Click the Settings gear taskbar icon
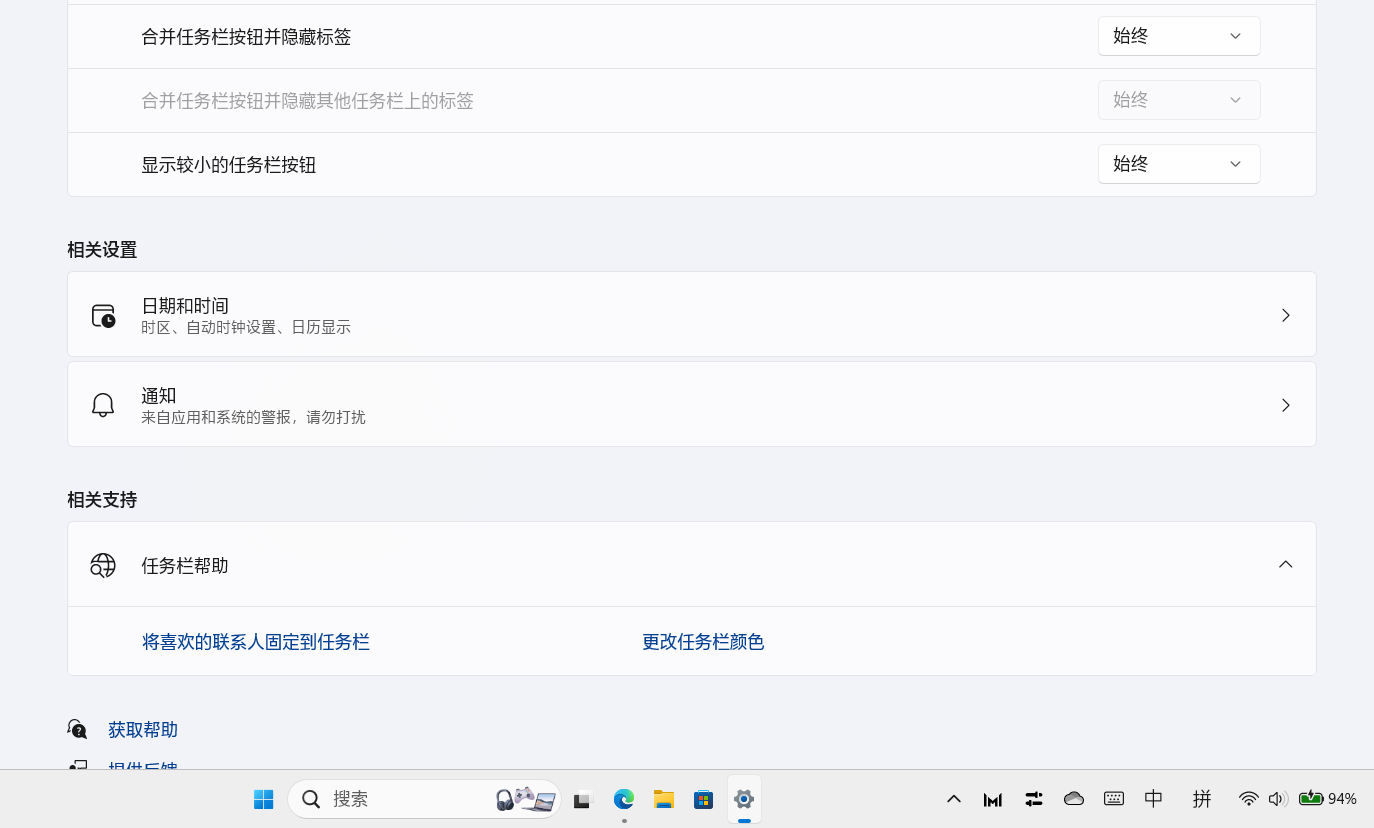The image size is (1374, 828). 744,799
